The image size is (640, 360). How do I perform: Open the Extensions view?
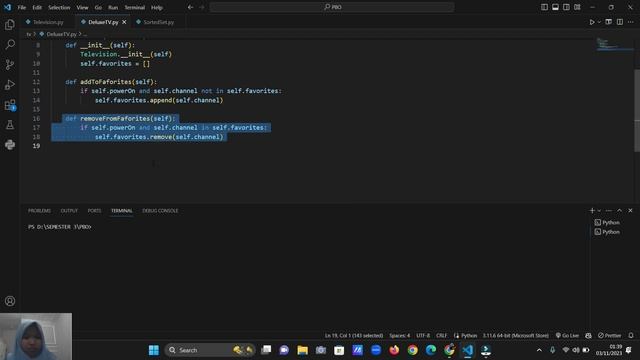10,105
